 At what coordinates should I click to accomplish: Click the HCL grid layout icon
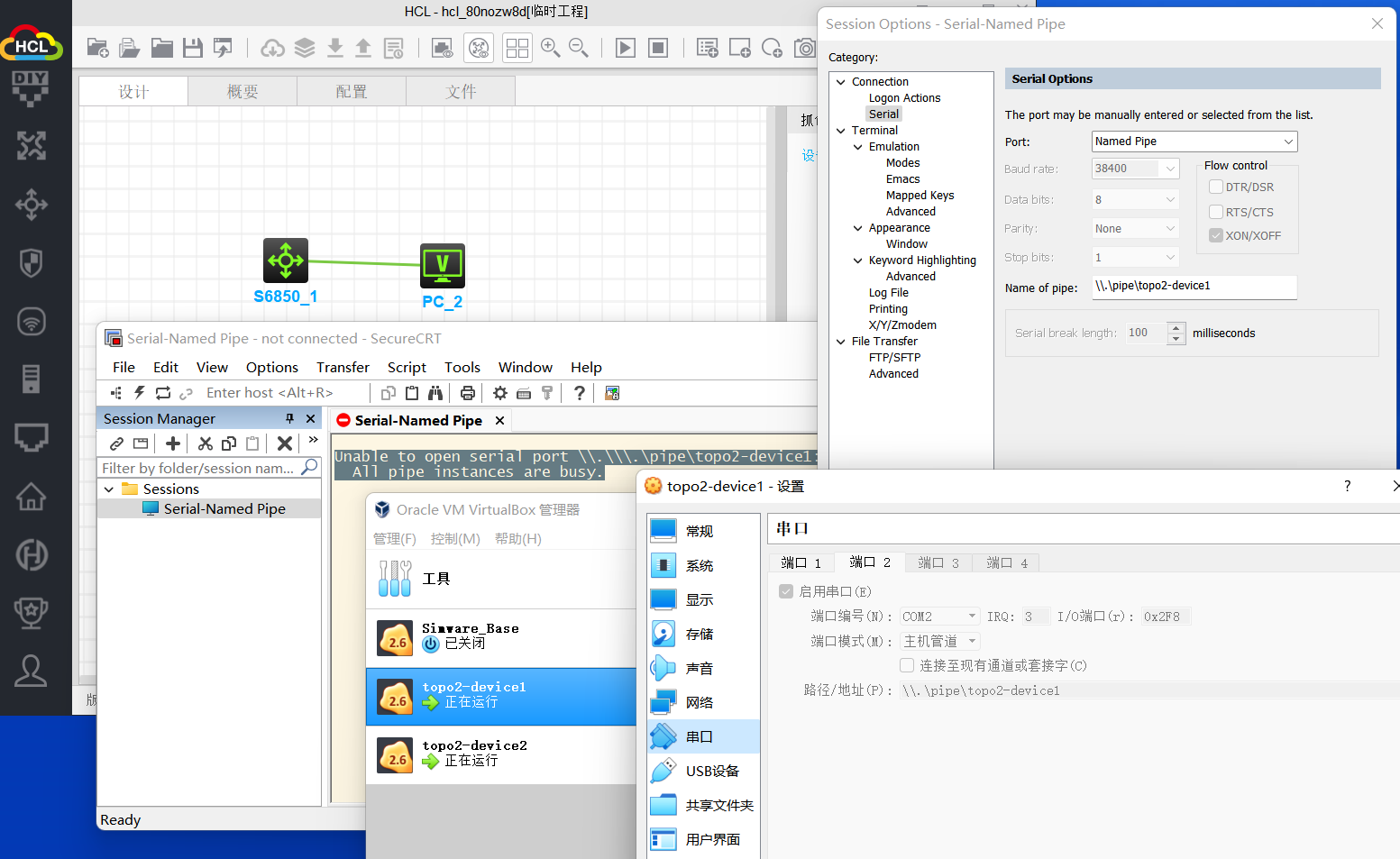pyautogui.click(x=517, y=48)
